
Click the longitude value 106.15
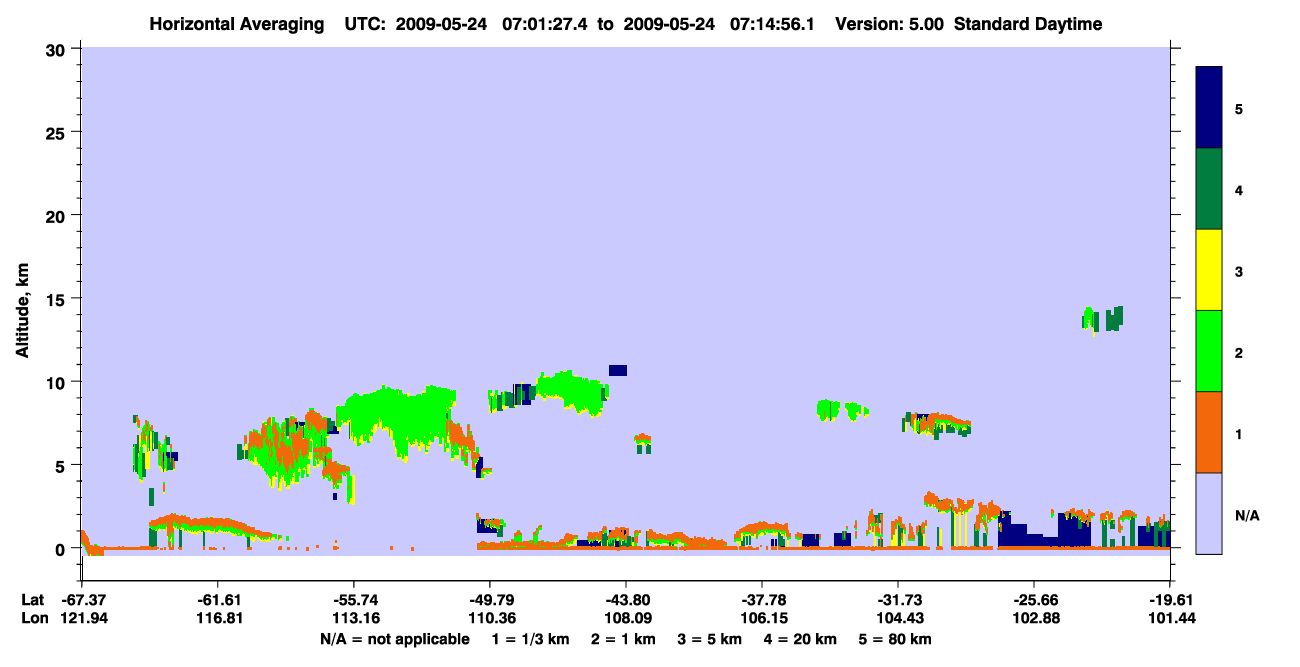tap(762, 618)
